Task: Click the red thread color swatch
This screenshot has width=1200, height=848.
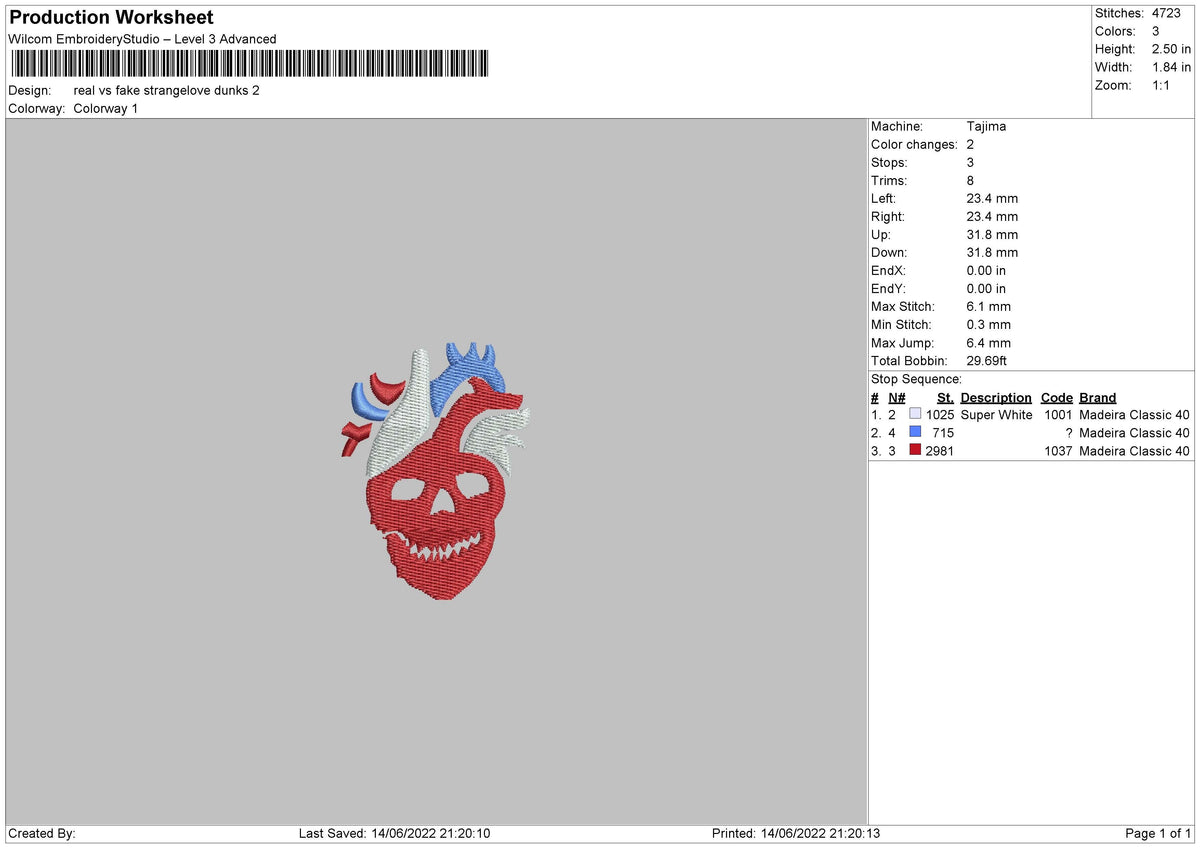Action: tap(915, 450)
